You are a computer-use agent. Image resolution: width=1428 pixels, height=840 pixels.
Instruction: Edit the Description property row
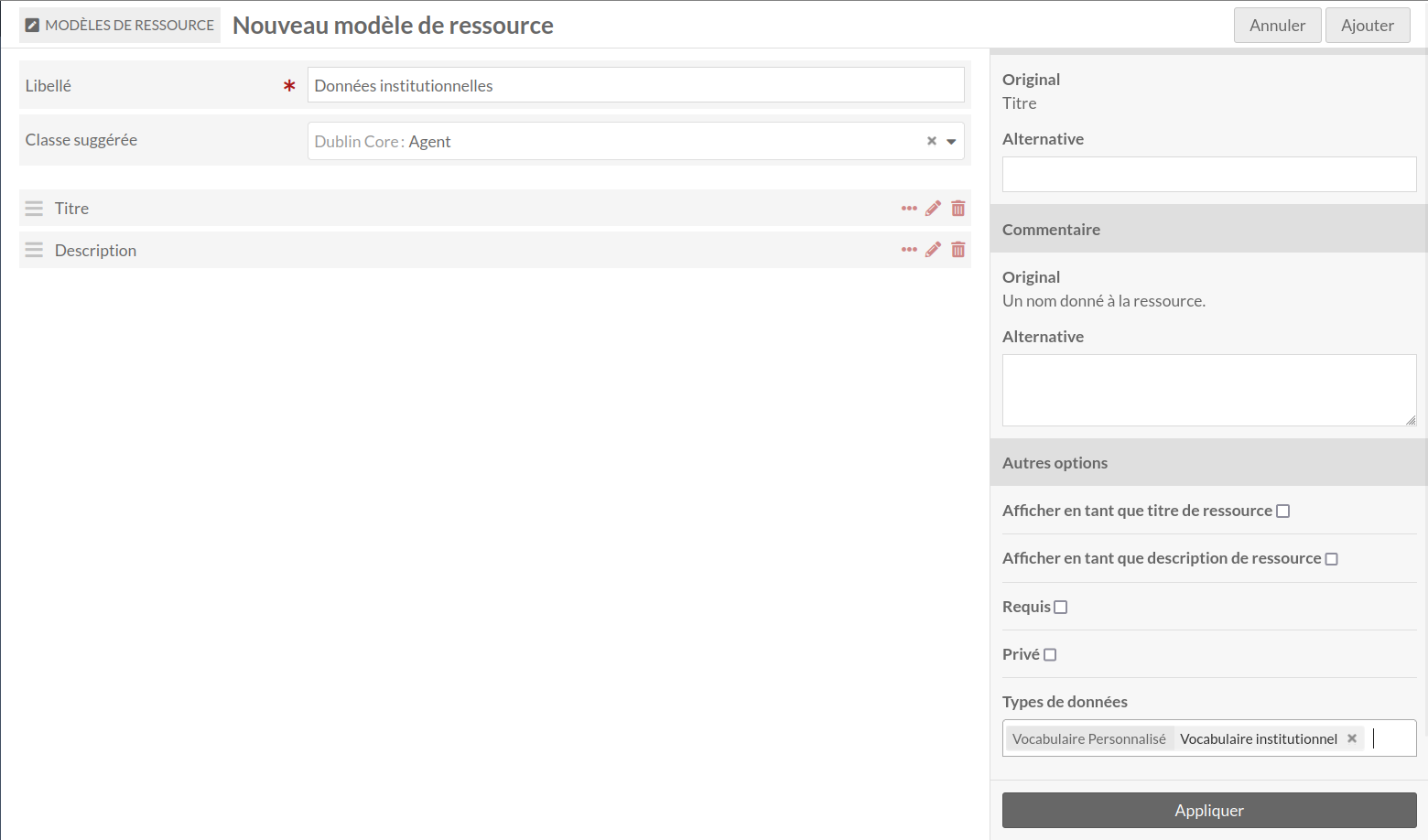pos(933,250)
